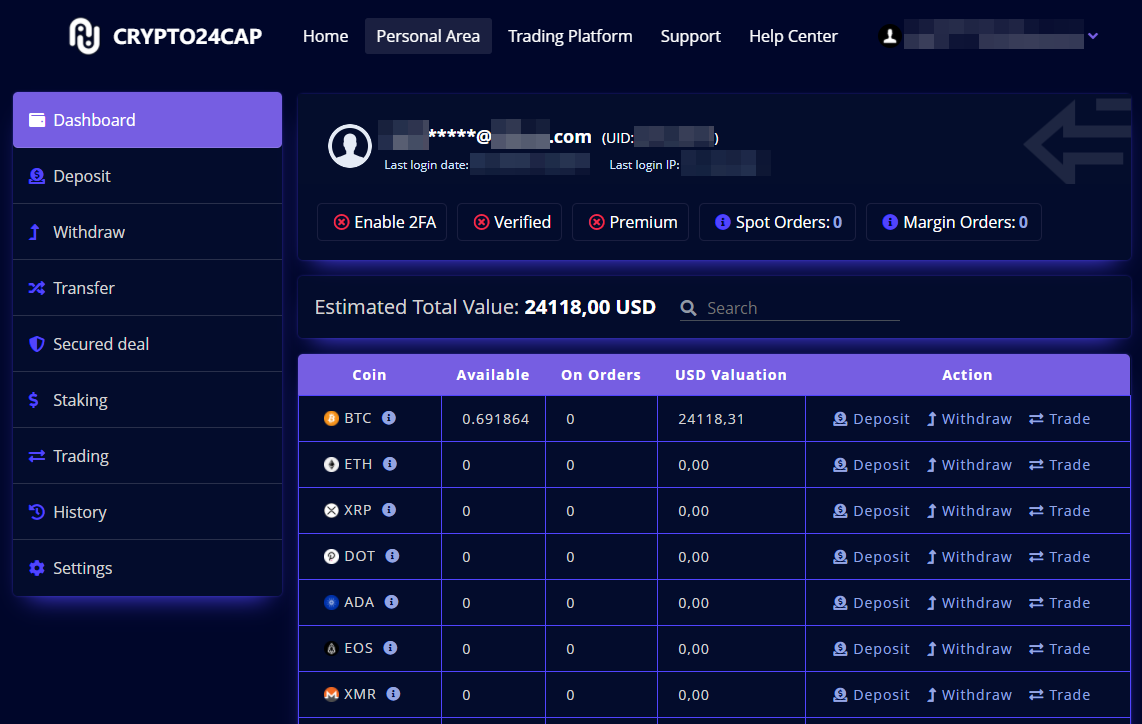
Task: Enable 2FA status button
Action: (x=385, y=222)
